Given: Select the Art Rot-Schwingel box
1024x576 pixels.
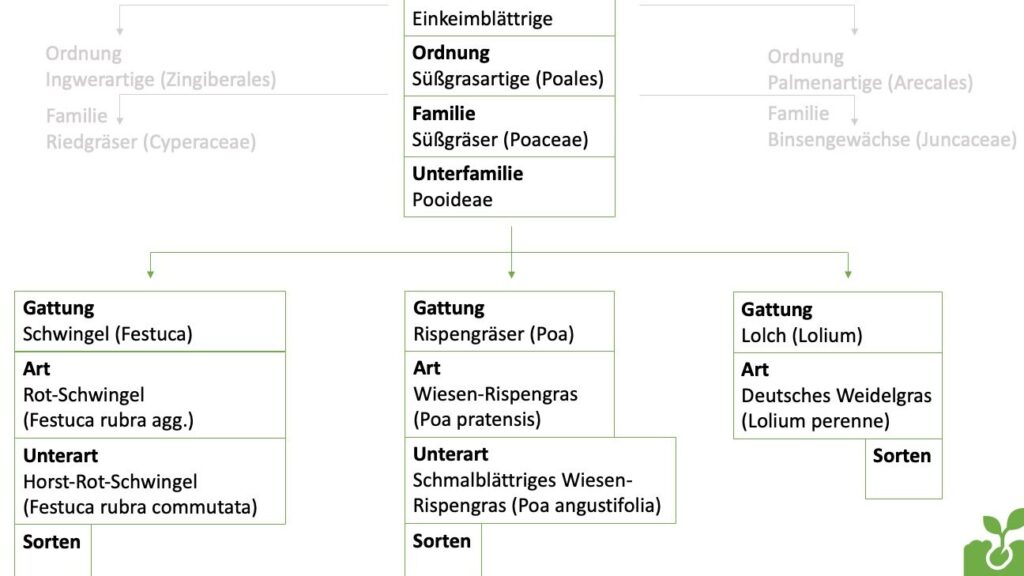Looking at the screenshot, I should (x=150, y=394).
